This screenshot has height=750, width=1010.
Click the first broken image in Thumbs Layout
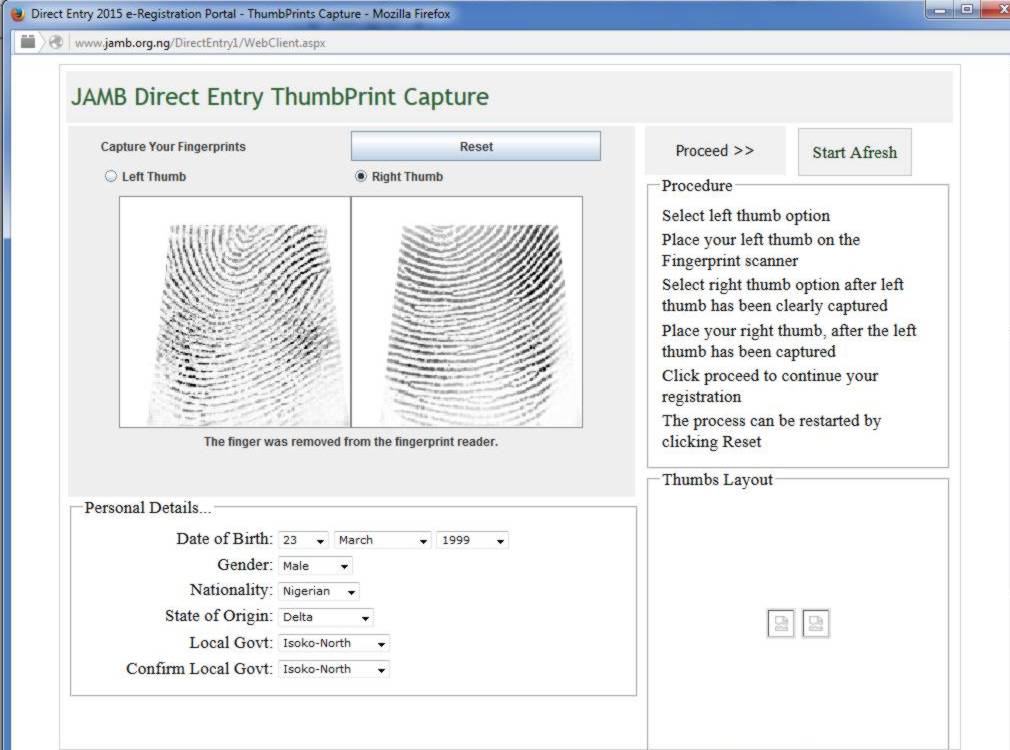(781, 623)
